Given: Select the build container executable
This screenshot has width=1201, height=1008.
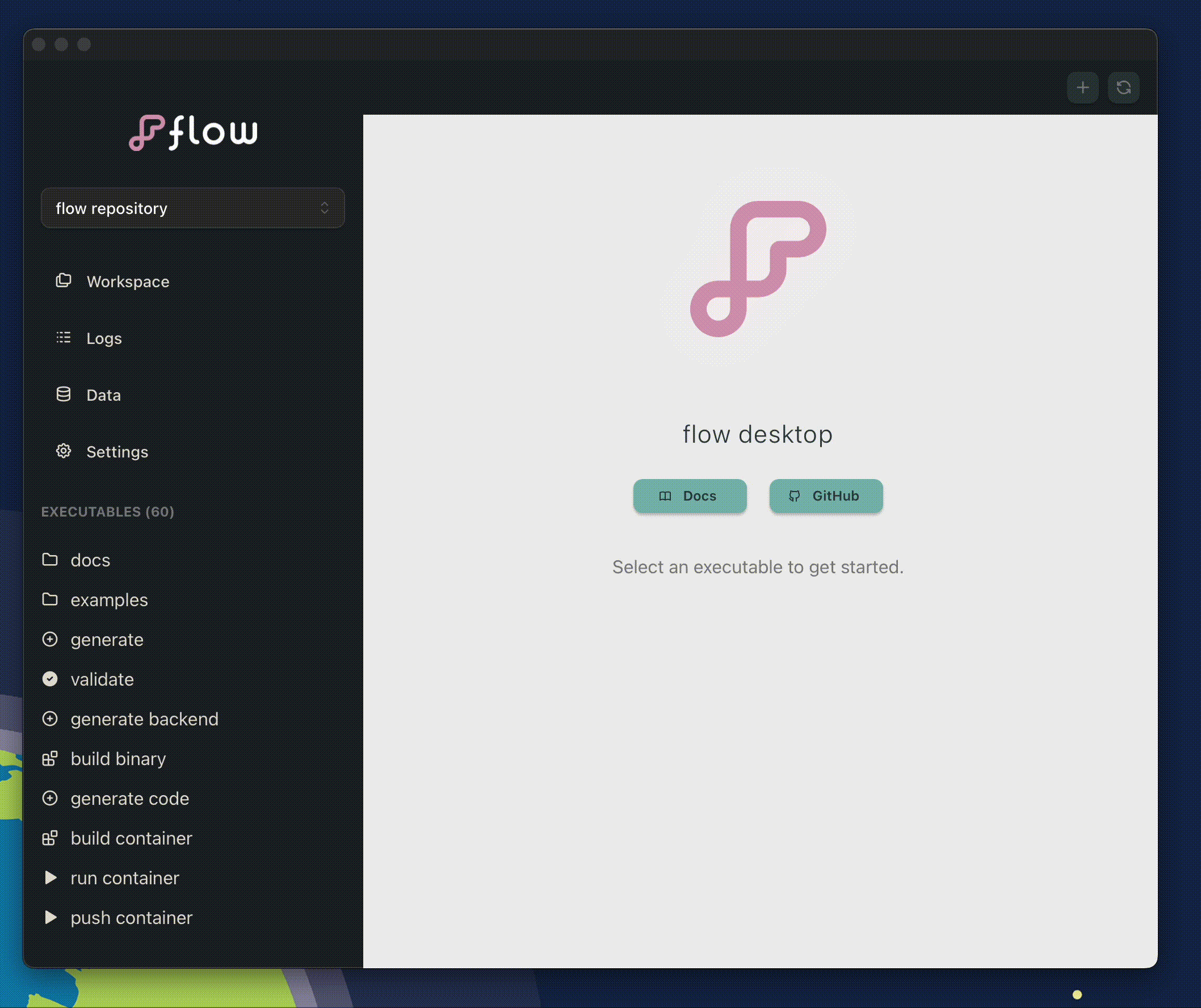Looking at the screenshot, I should (193, 838).
